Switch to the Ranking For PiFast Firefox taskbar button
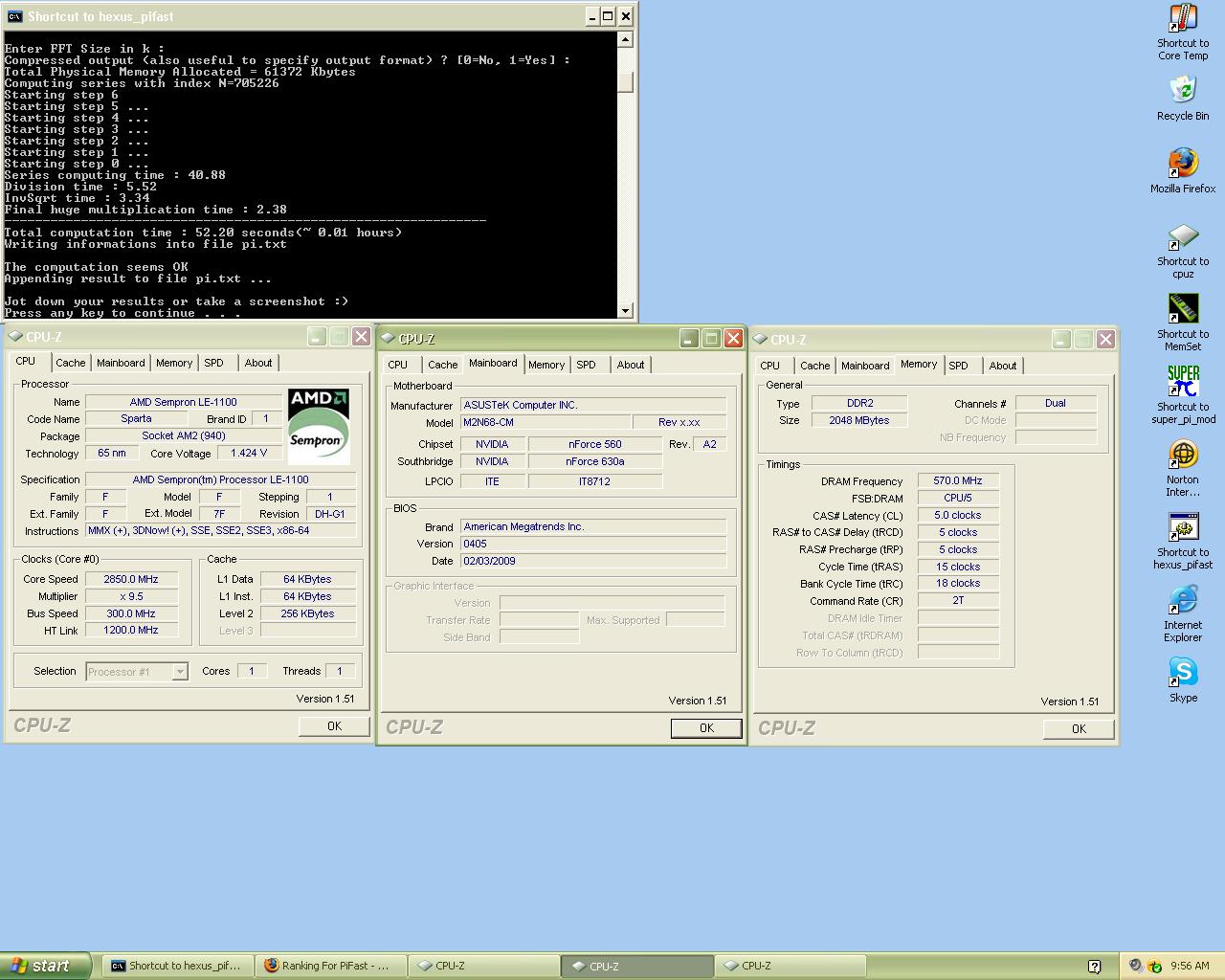Image resolution: width=1225 pixels, height=980 pixels. click(x=330, y=966)
